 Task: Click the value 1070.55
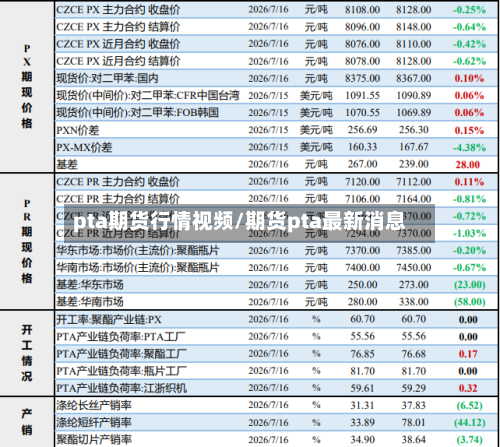[x=362, y=113]
